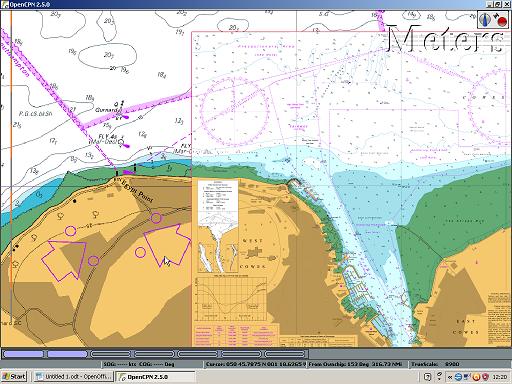Select the second highlighted chart bar segment
Viewport: 512px width, 384px height.
pyautogui.click(x=67, y=354)
